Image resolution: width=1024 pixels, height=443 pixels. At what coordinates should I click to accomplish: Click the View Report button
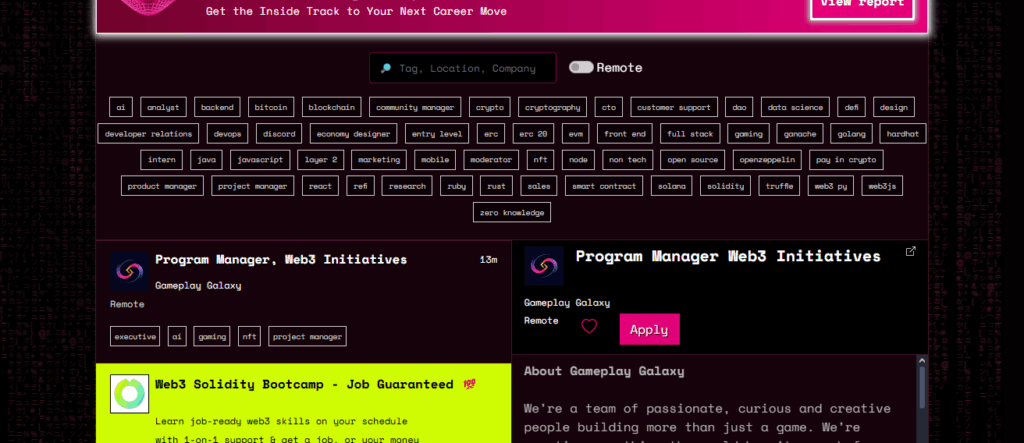(862, 4)
